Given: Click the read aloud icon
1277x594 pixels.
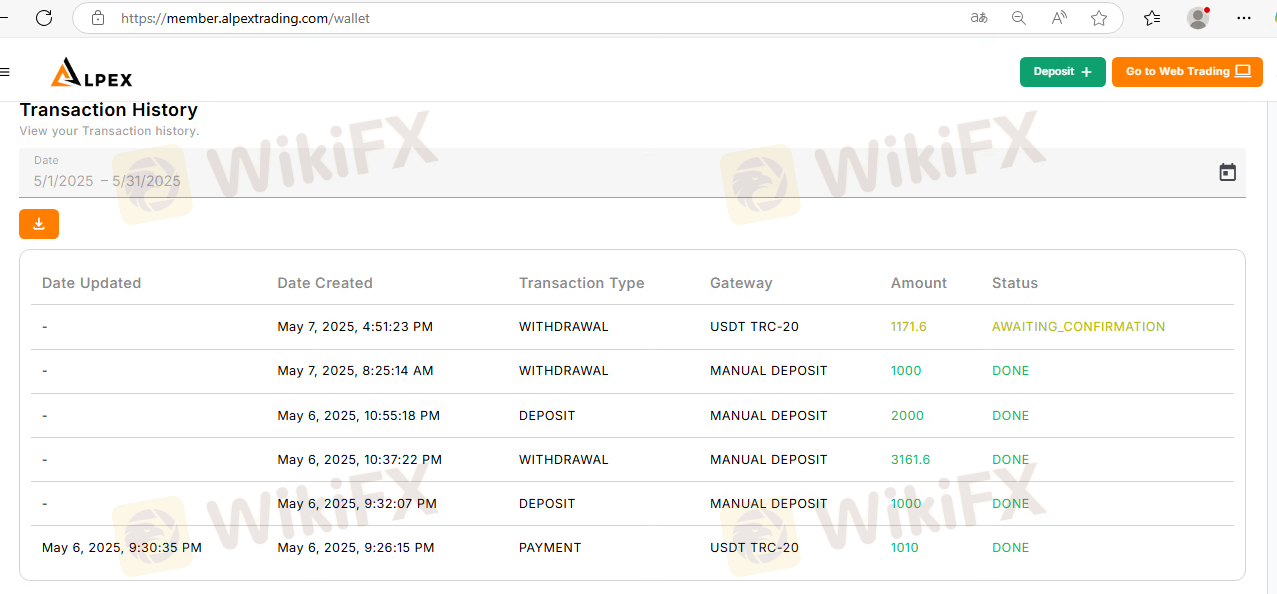Looking at the screenshot, I should click(1059, 18).
